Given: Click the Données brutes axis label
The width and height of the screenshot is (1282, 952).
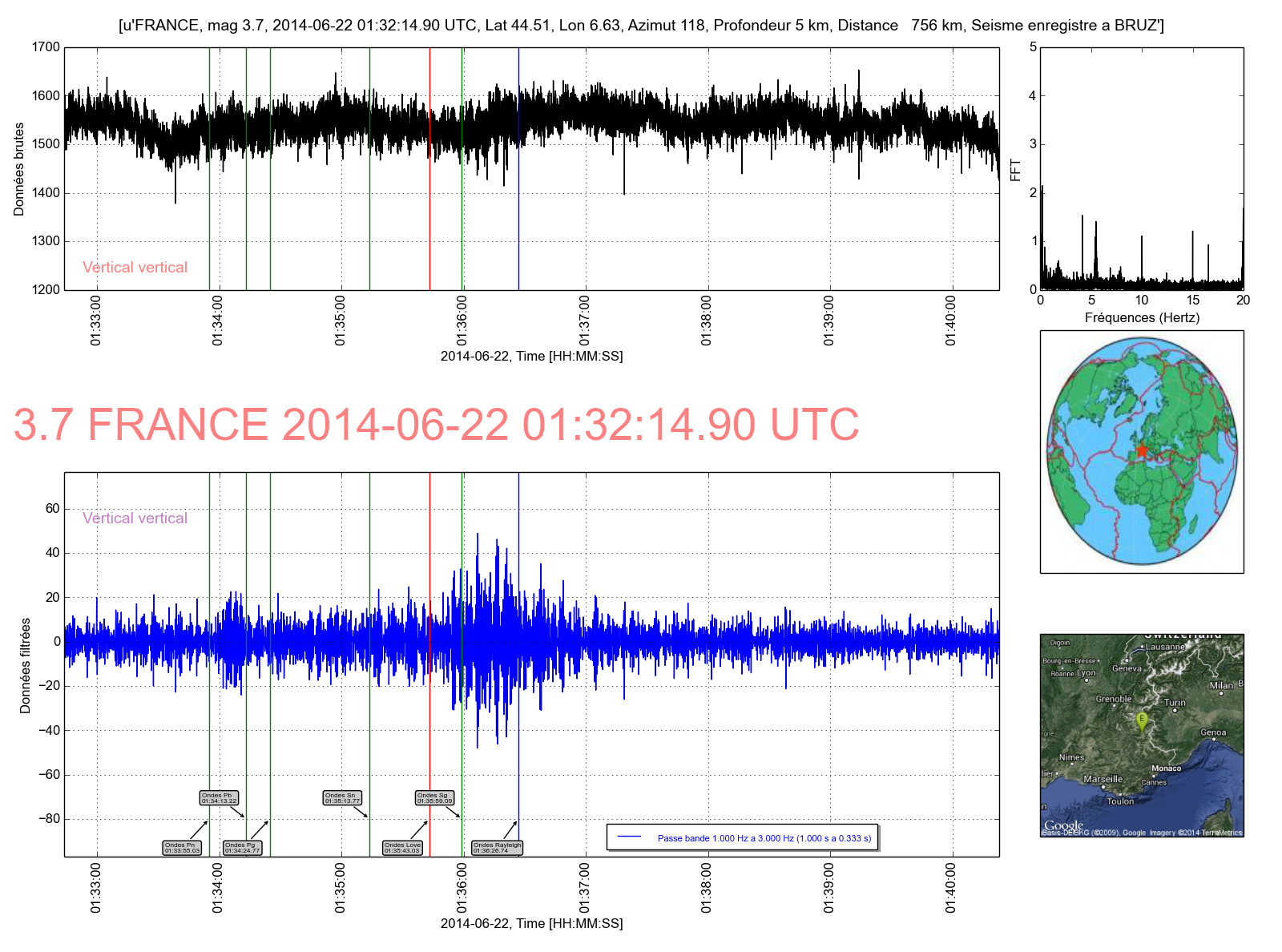Looking at the screenshot, I should [19, 169].
